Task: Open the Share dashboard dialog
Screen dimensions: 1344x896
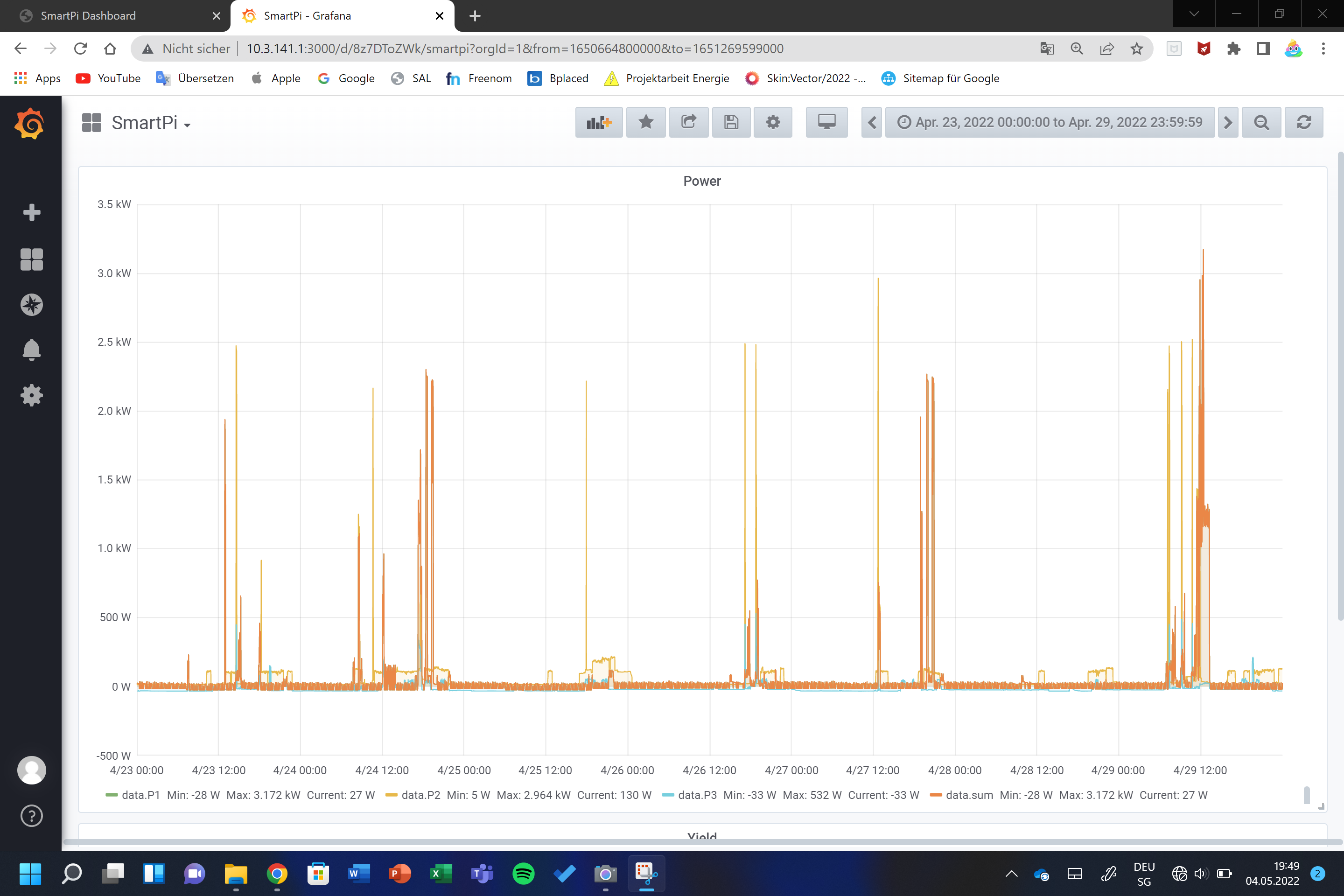Action: click(x=689, y=122)
